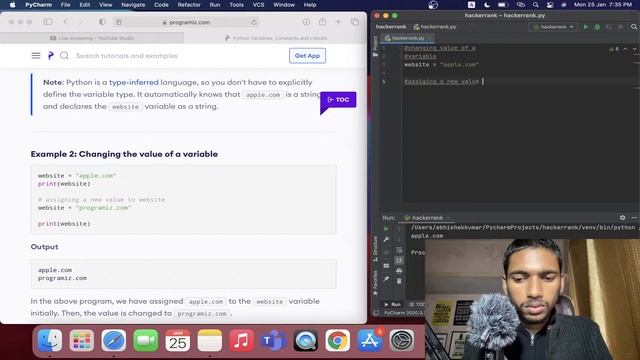Click the print icon in Run panel
This screenshot has height=360, width=640.
pos(399,271)
